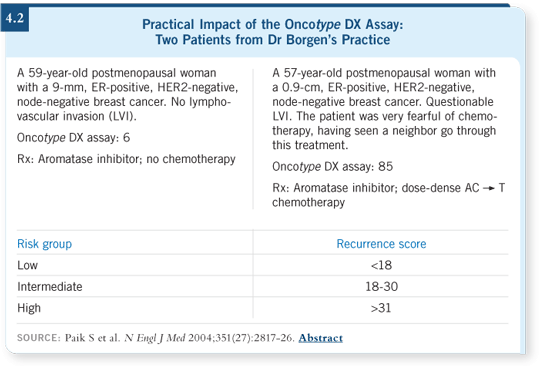The height and width of the screenshot is (366, 540).
Task: Click the 59-year-old patient description paragraph
Action: point(127,94)
